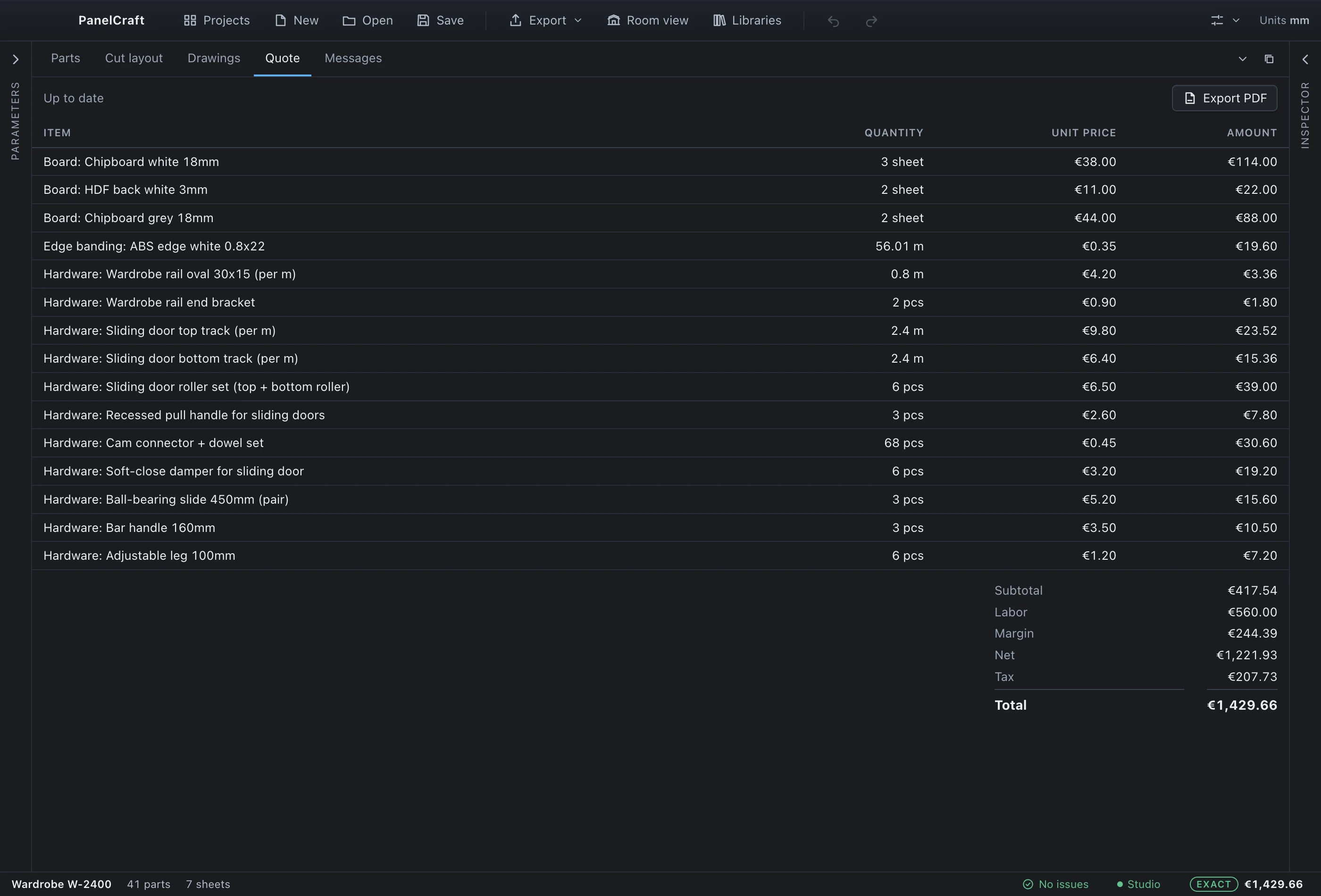Save the current project
The width and height of the screenshot is (1321, 896).
pos(440,20)
